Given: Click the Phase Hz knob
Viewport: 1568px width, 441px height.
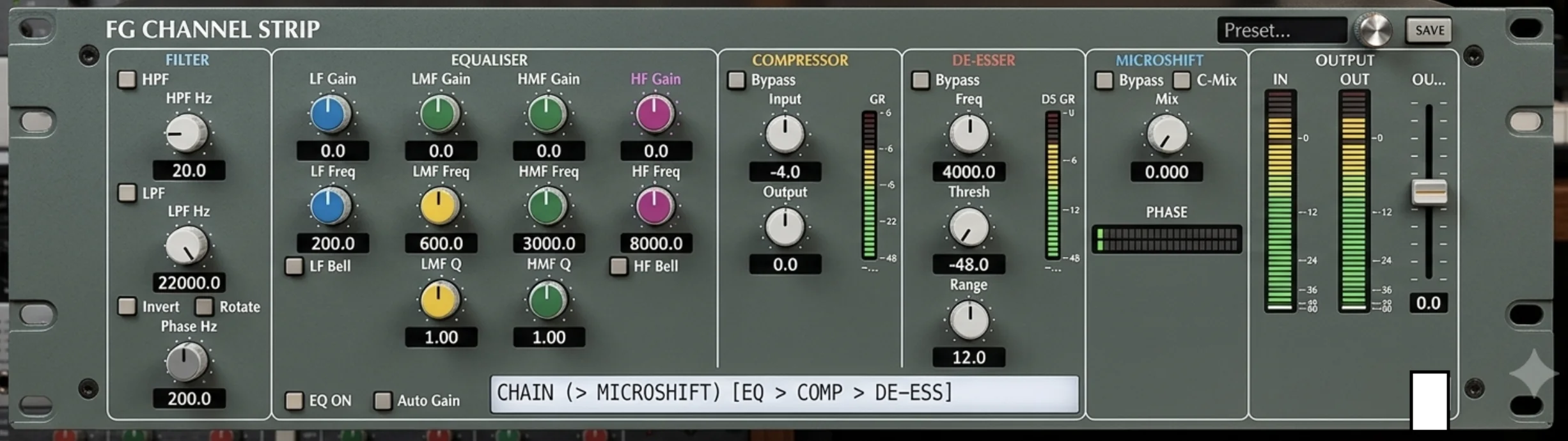Looking at the screenshot, I should click(x=187, y=362).
